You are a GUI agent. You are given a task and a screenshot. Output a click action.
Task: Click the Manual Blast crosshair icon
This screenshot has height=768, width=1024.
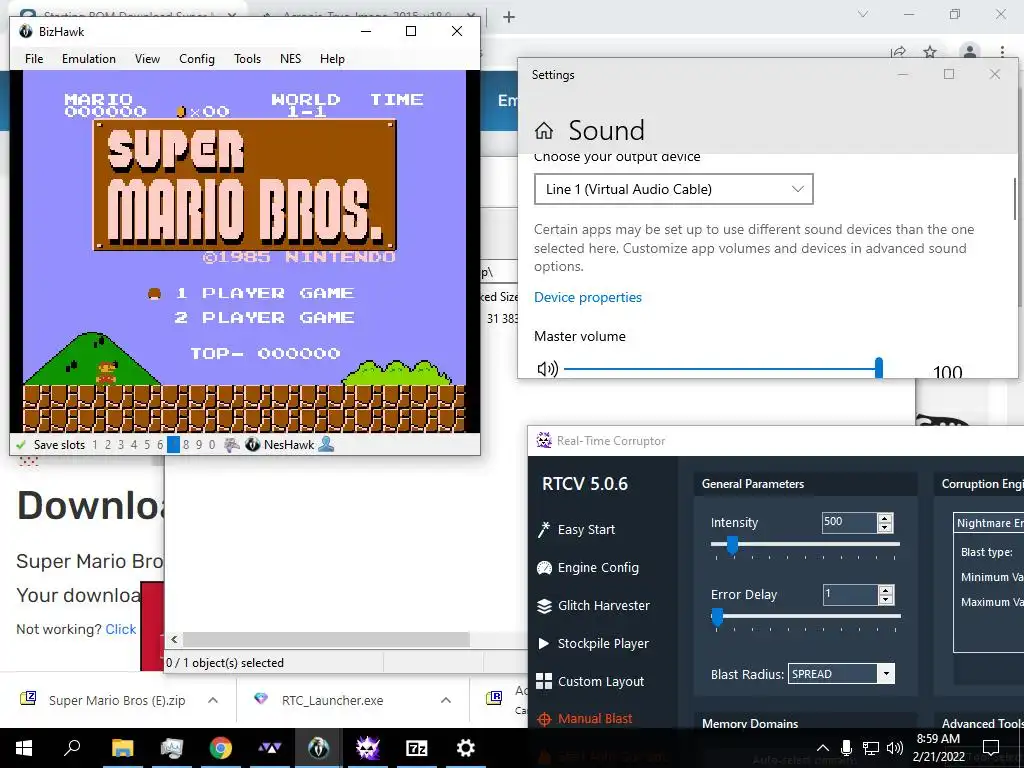coord(544,719)
